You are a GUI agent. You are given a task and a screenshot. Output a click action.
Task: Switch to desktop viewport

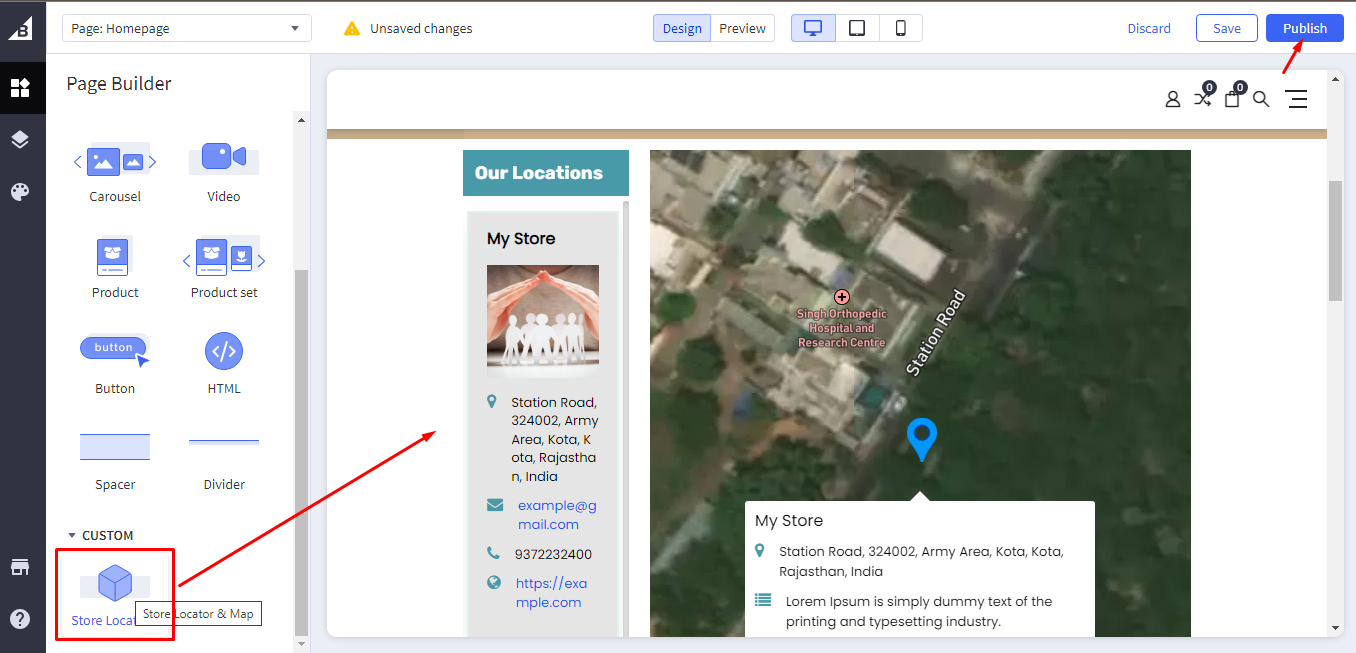click(x=813, y=28)
